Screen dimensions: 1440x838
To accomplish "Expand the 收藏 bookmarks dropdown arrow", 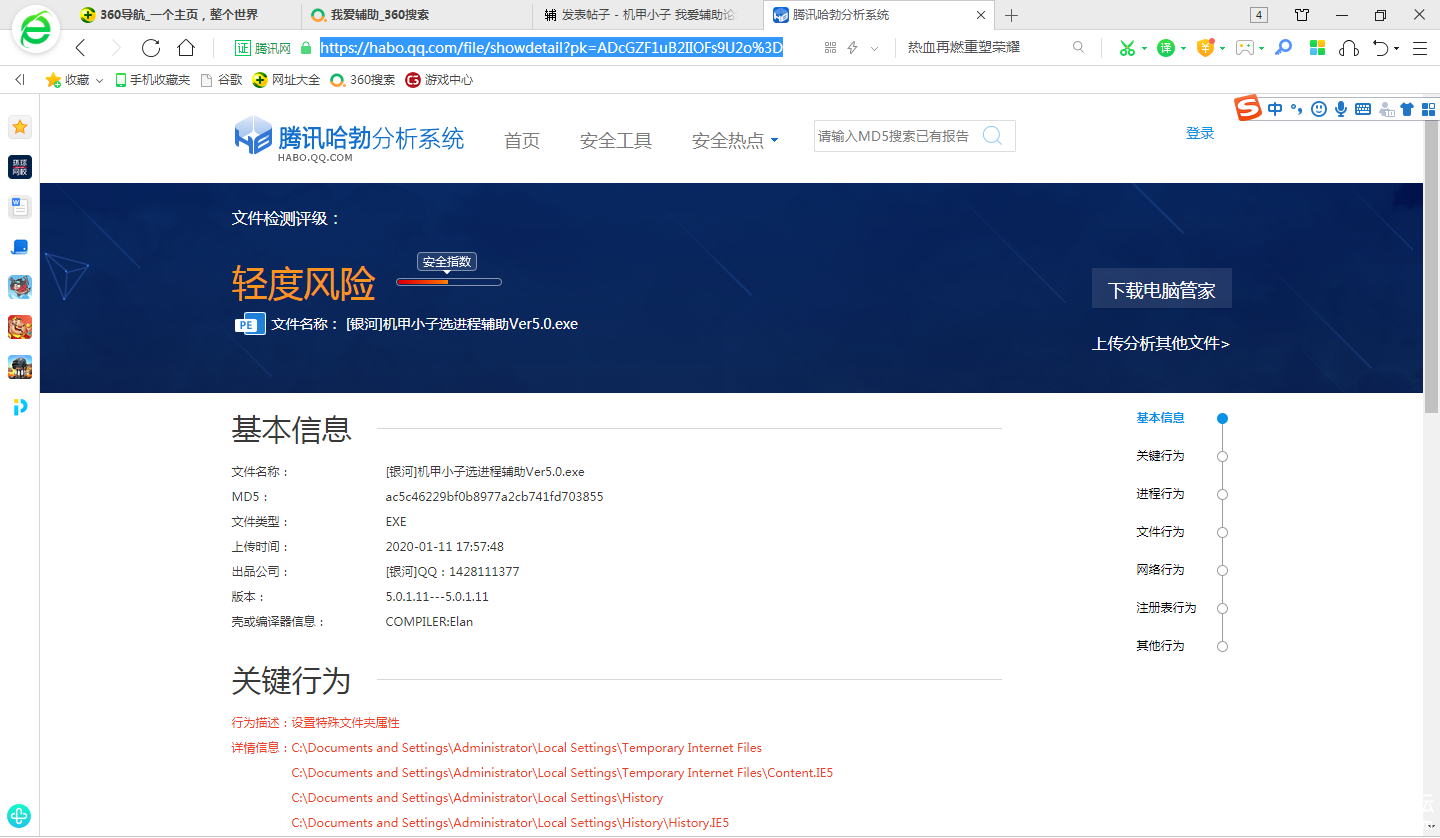I will point(99,80).
